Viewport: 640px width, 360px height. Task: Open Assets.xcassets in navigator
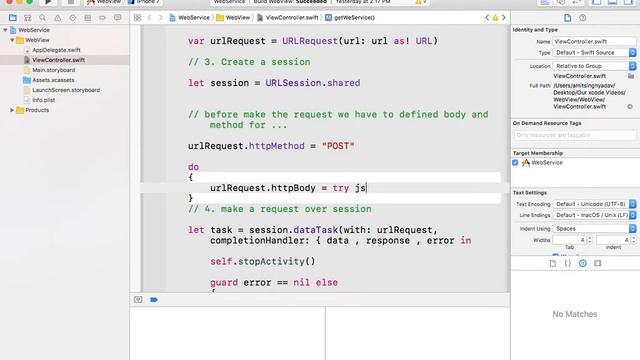pyautogui.click(x=53, y=80)
